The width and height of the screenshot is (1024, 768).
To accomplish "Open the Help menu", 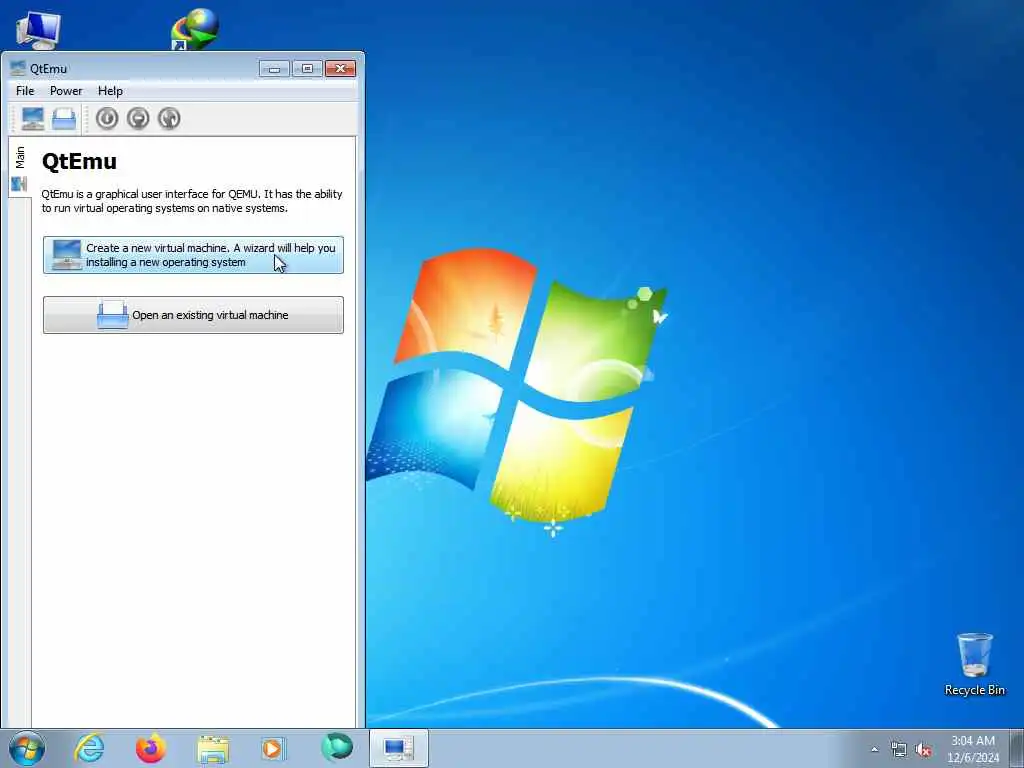I will pos(110,91).
